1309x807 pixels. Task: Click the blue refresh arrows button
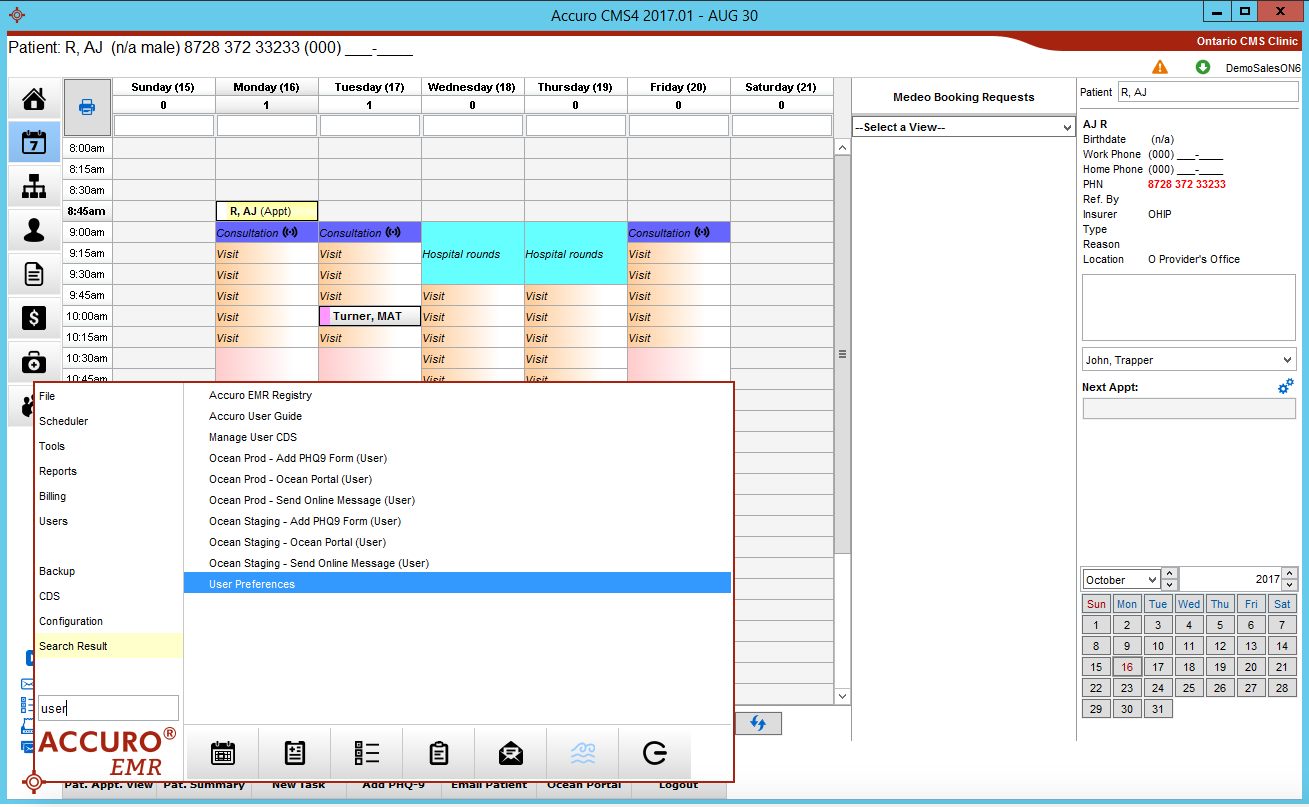click(x=758, y=723)
